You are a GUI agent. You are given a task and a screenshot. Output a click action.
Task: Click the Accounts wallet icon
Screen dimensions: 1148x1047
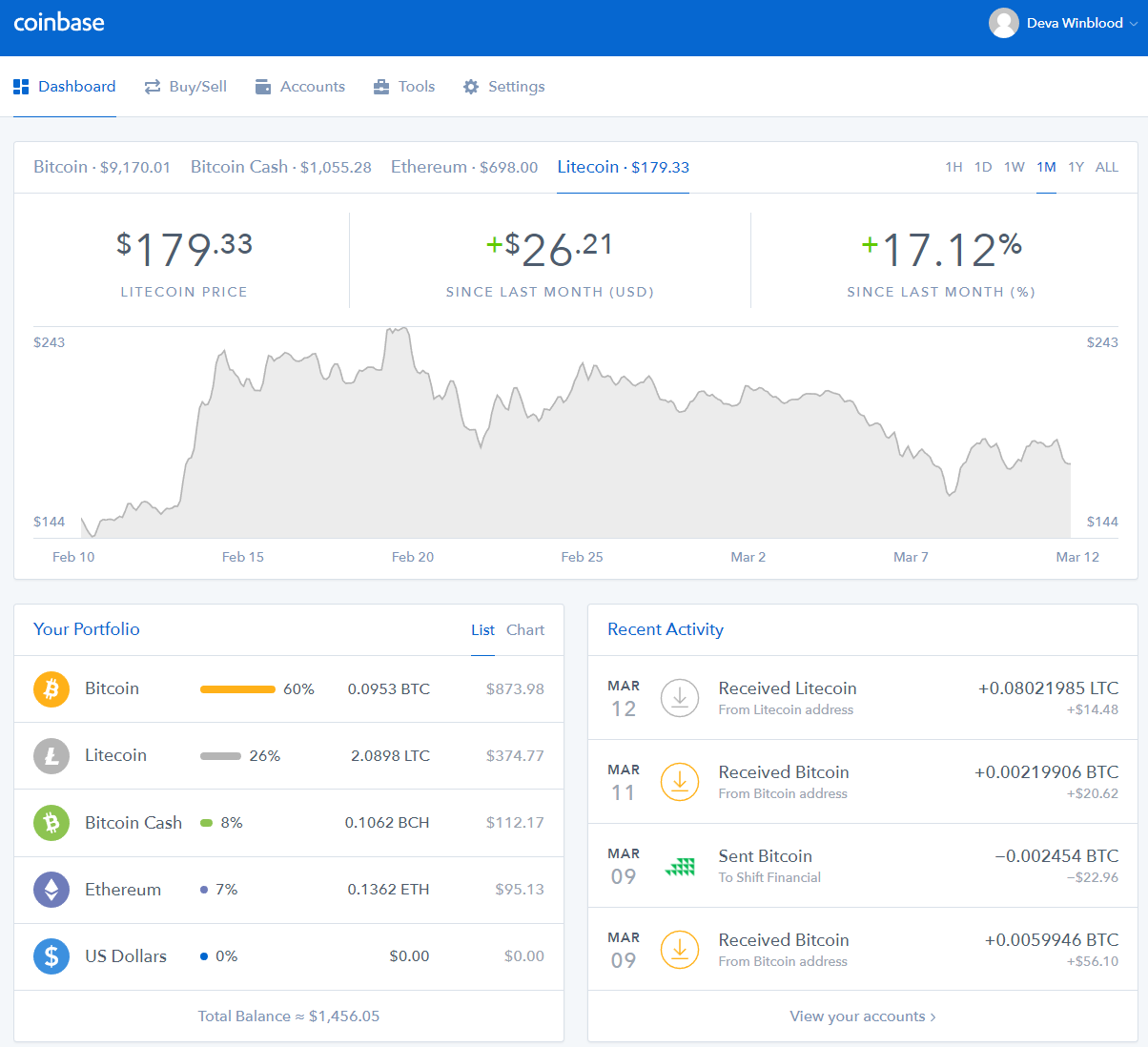[263, 87]
